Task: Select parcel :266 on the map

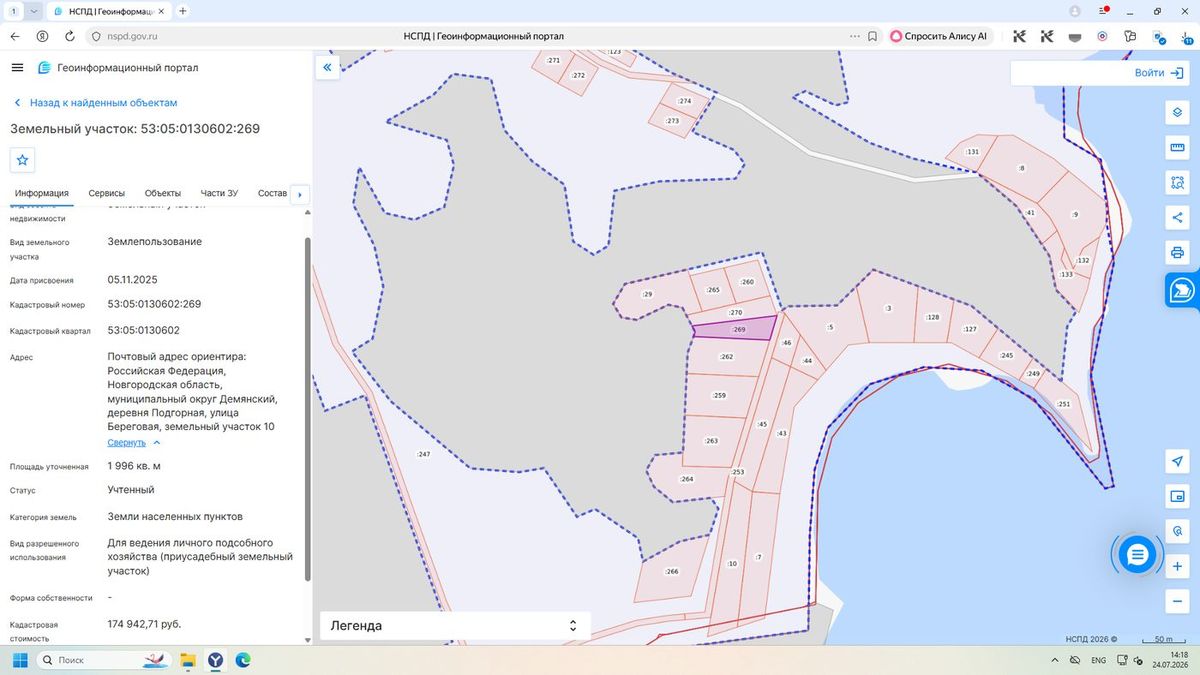Action: 671,572
